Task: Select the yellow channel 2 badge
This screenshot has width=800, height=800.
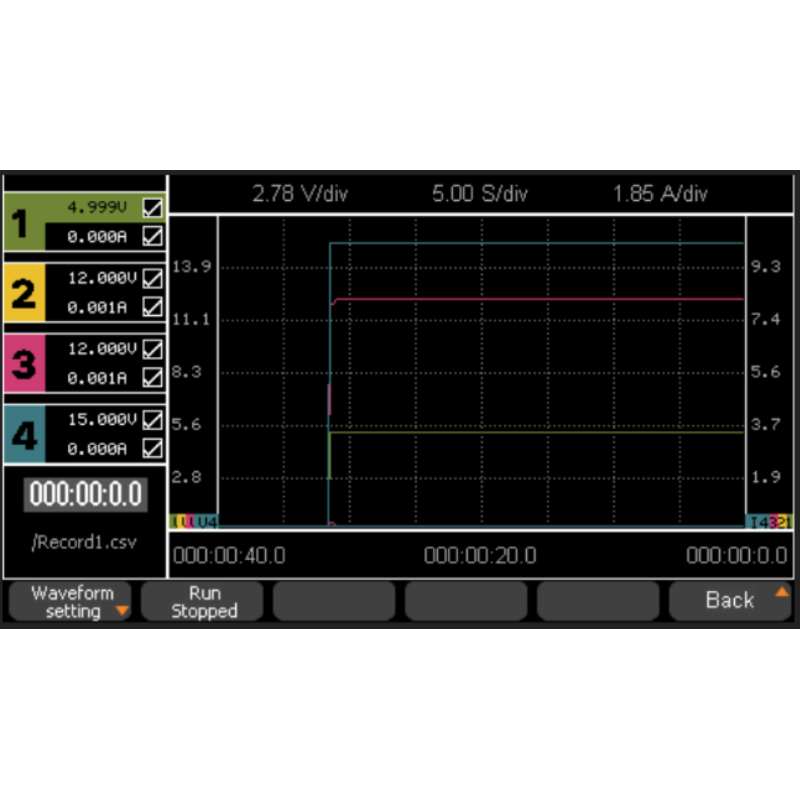Action: tap(24, 293)
